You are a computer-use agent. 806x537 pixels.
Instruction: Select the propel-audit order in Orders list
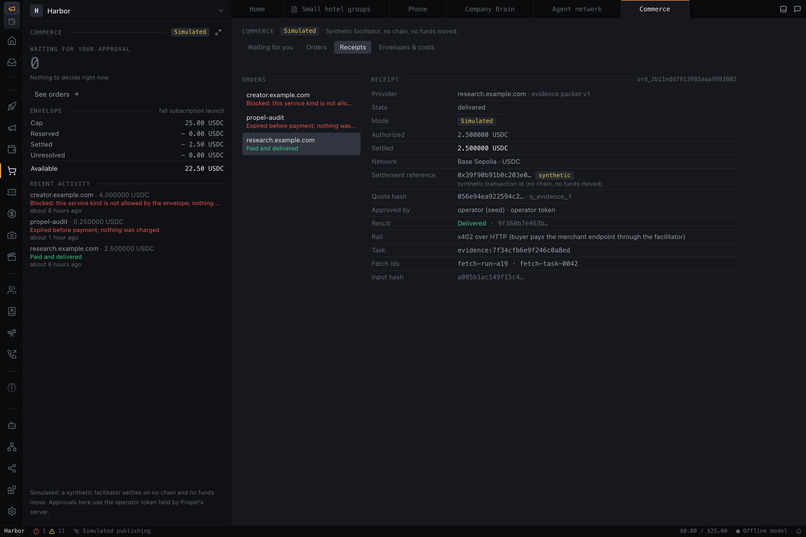(301, 122)
